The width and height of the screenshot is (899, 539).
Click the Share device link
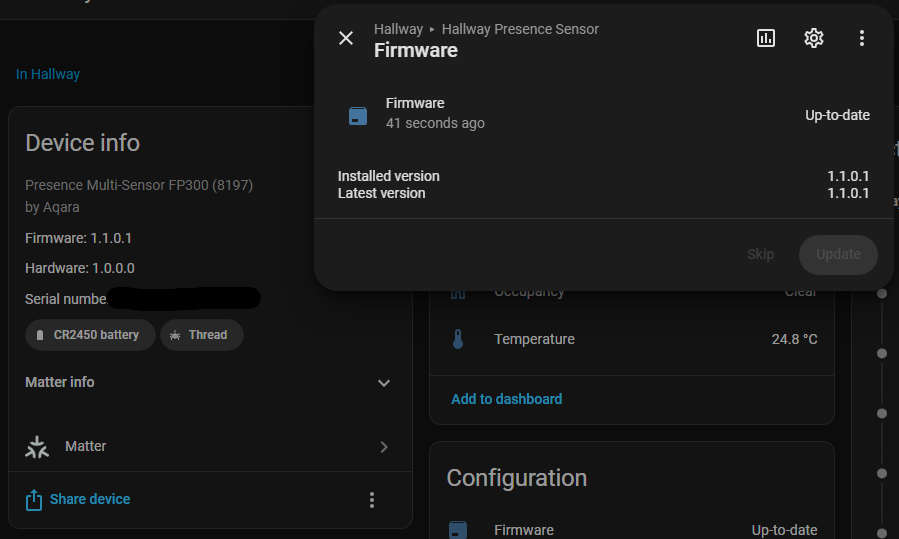click(x=90, y=499)
